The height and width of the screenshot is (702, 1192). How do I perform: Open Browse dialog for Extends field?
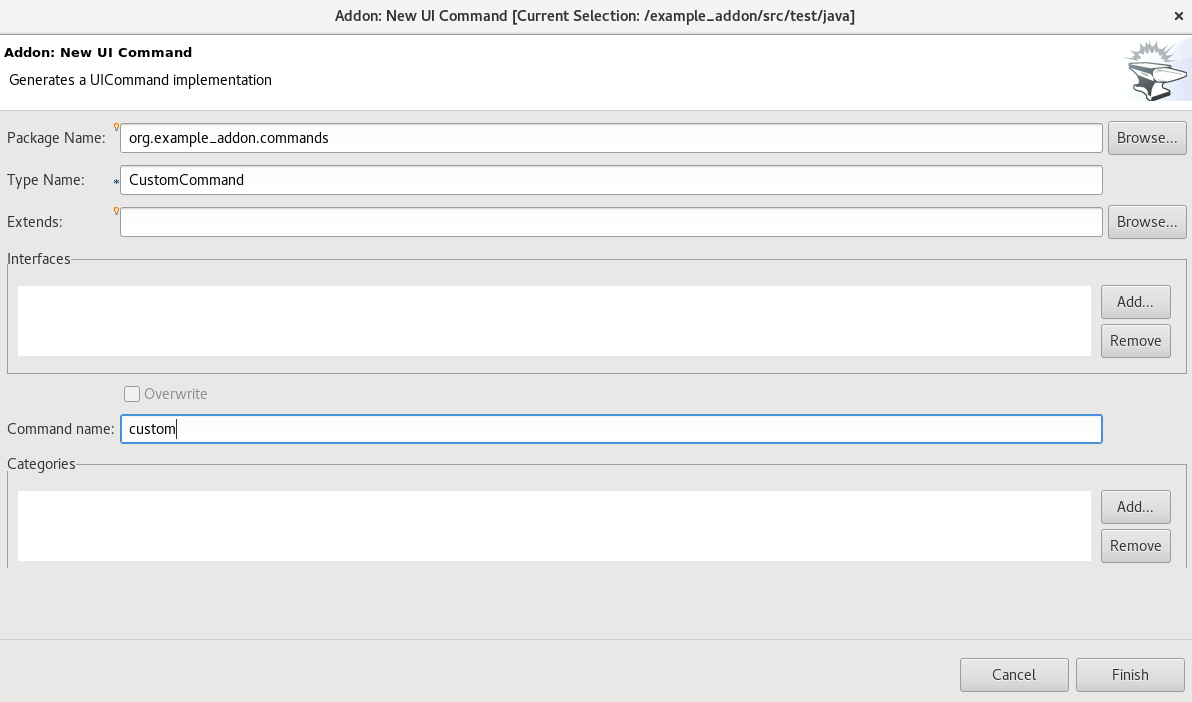click(1146, 221)
